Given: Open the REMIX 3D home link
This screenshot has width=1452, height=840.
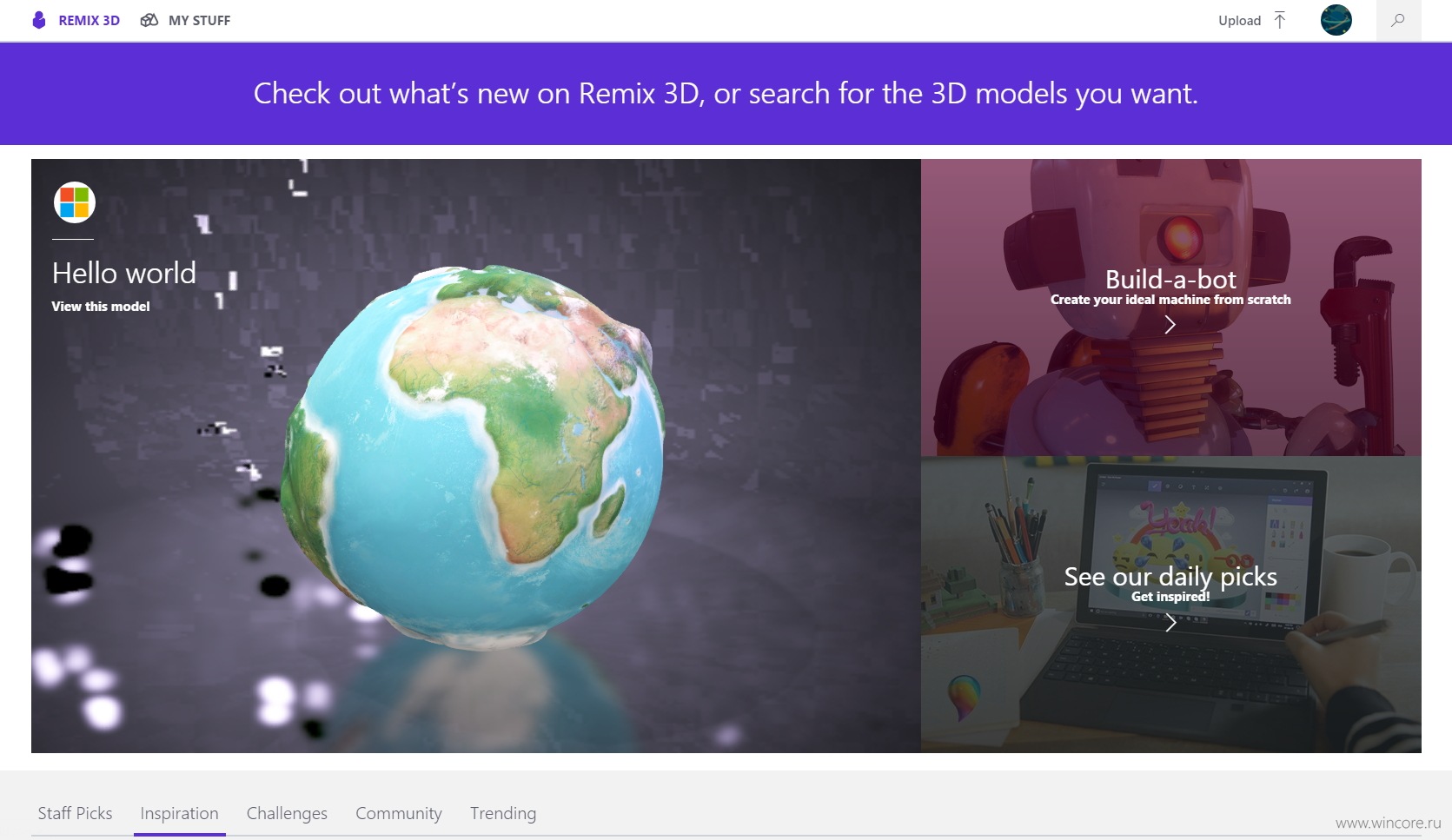Looking at the screenshot, I should (x=89, y=20).
